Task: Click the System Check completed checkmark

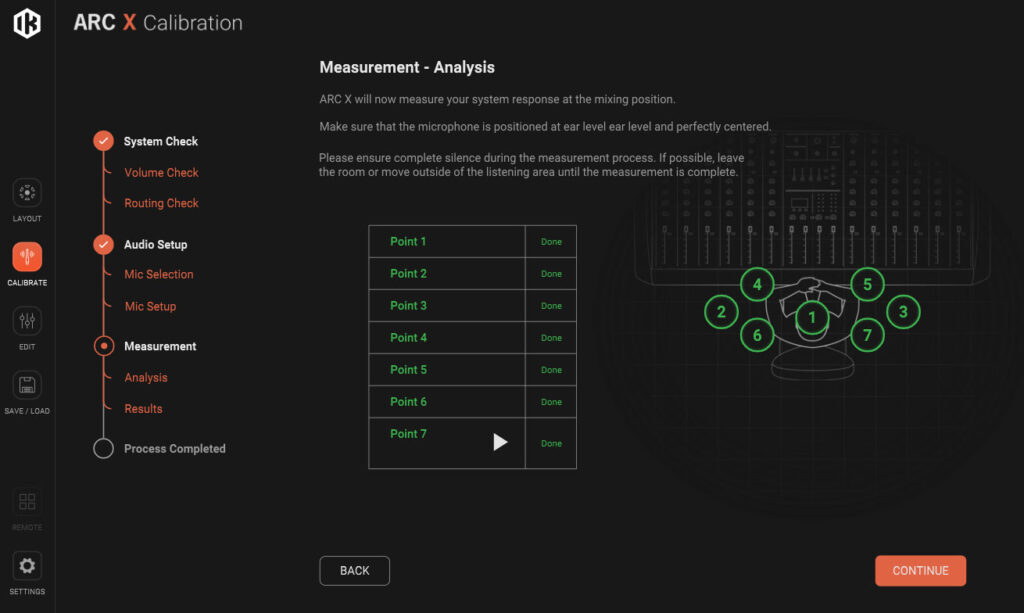Action: (x=103, y=141)
